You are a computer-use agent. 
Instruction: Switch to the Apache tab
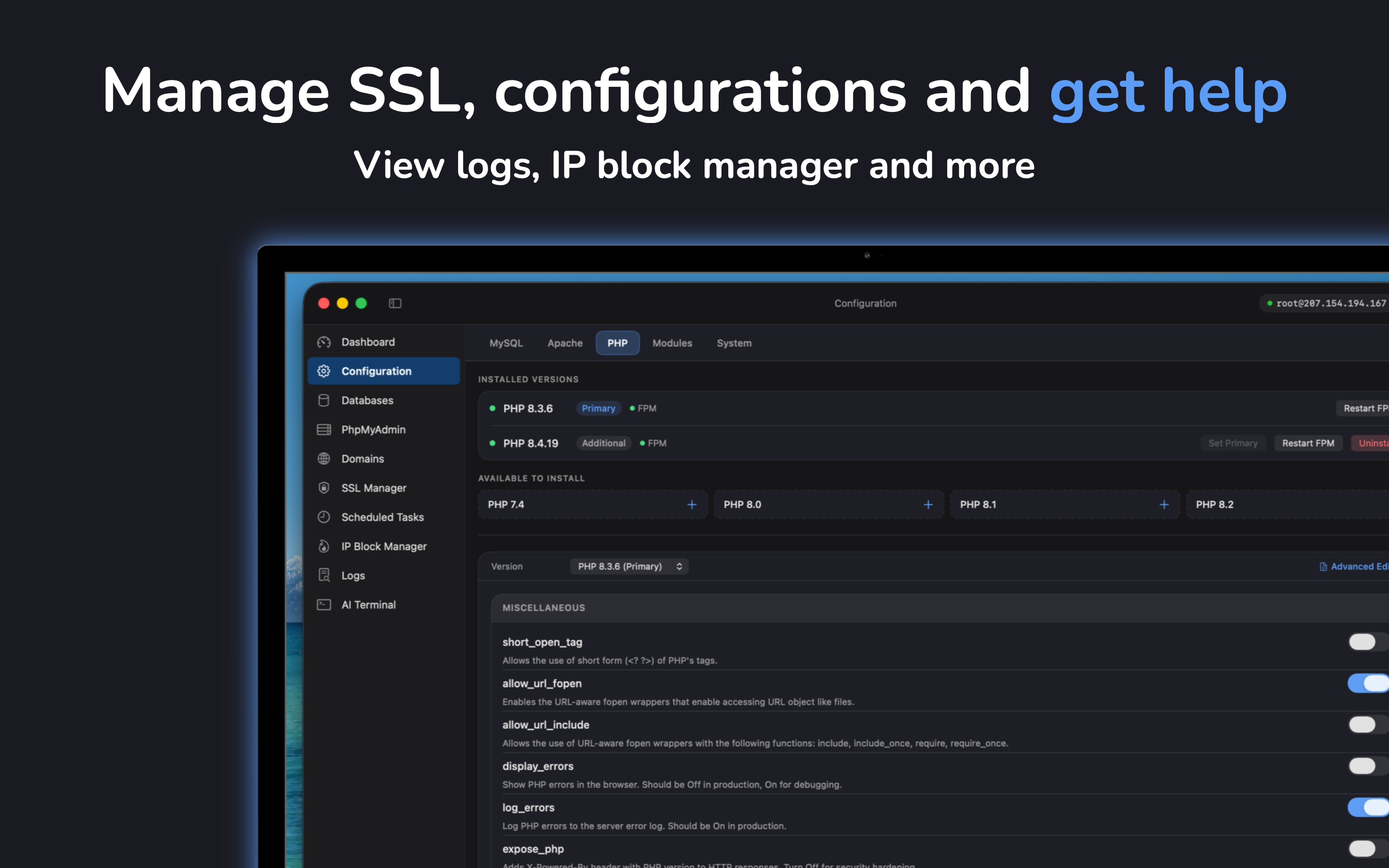(x=565, y=343)
